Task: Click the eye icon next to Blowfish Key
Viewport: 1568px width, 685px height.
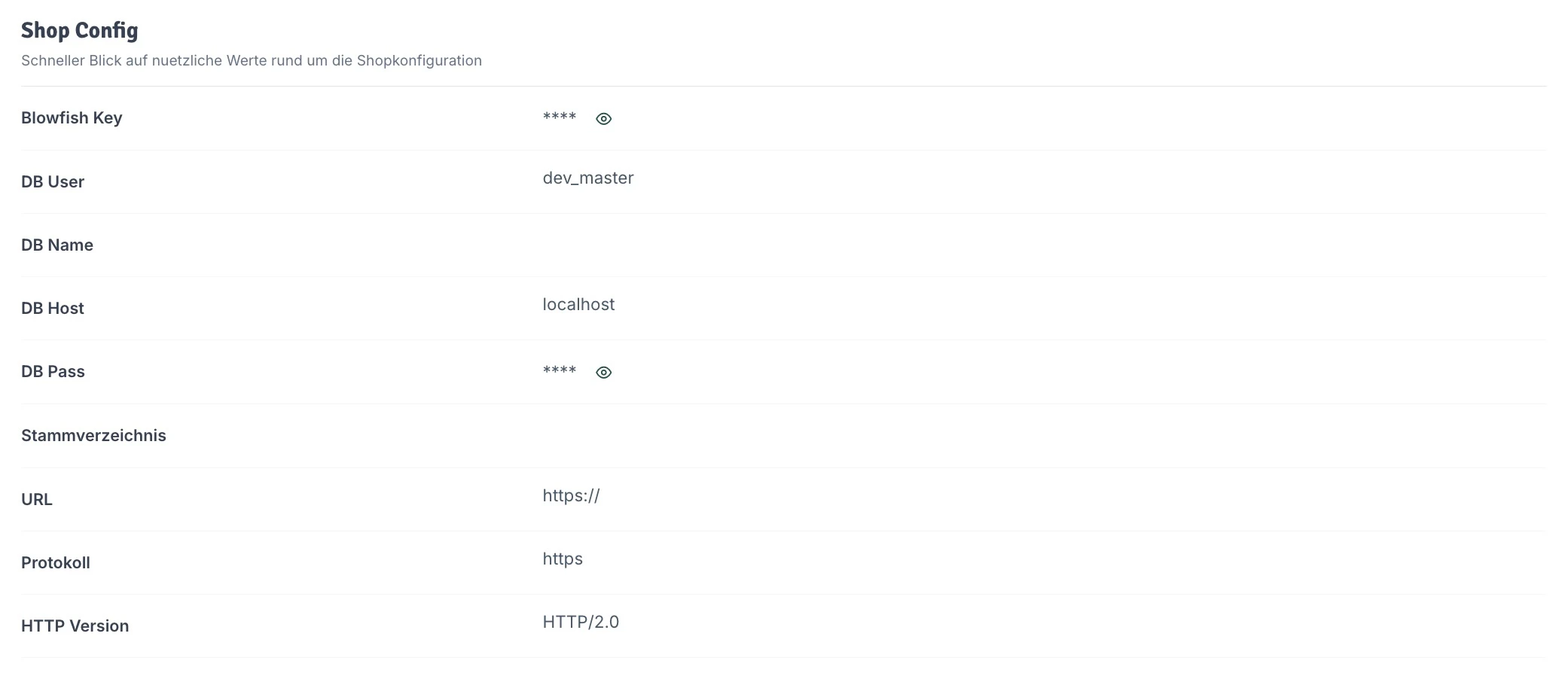Action: [603, 118]
